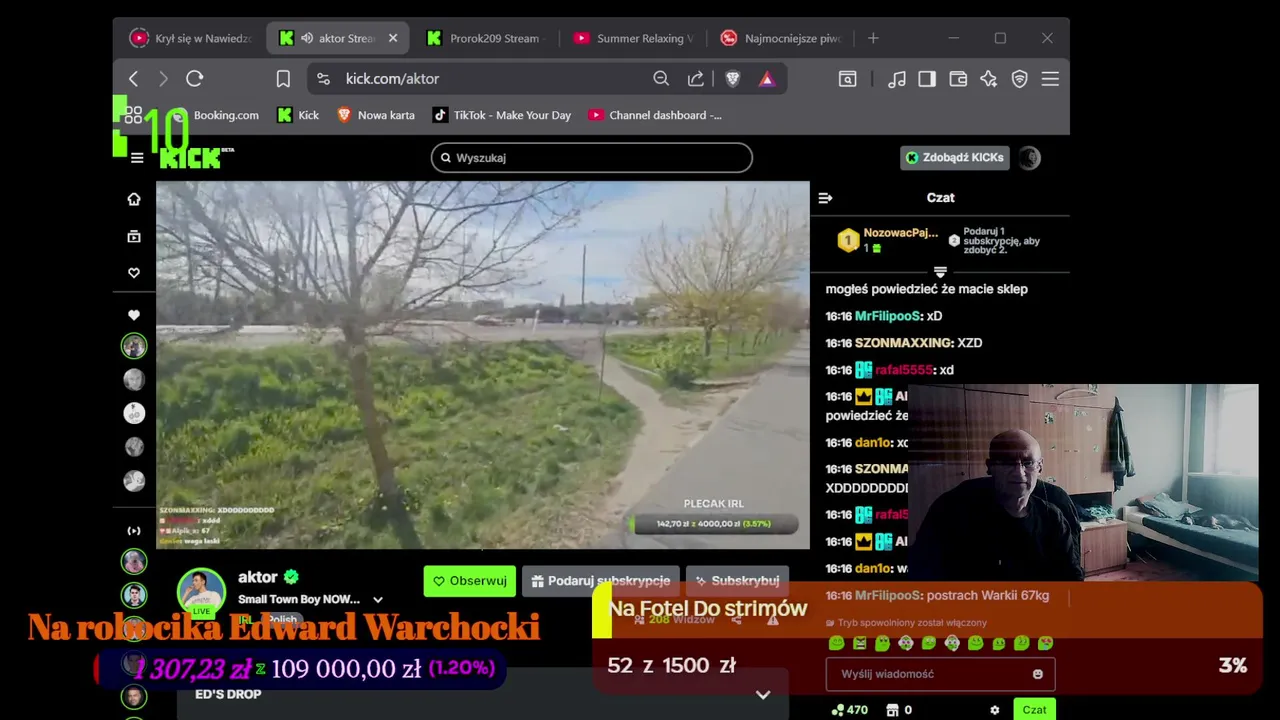Expand the chat leaderboard handle arrow
The width and height of the screenshot is (1280, 720).
[x=940, y=272]
